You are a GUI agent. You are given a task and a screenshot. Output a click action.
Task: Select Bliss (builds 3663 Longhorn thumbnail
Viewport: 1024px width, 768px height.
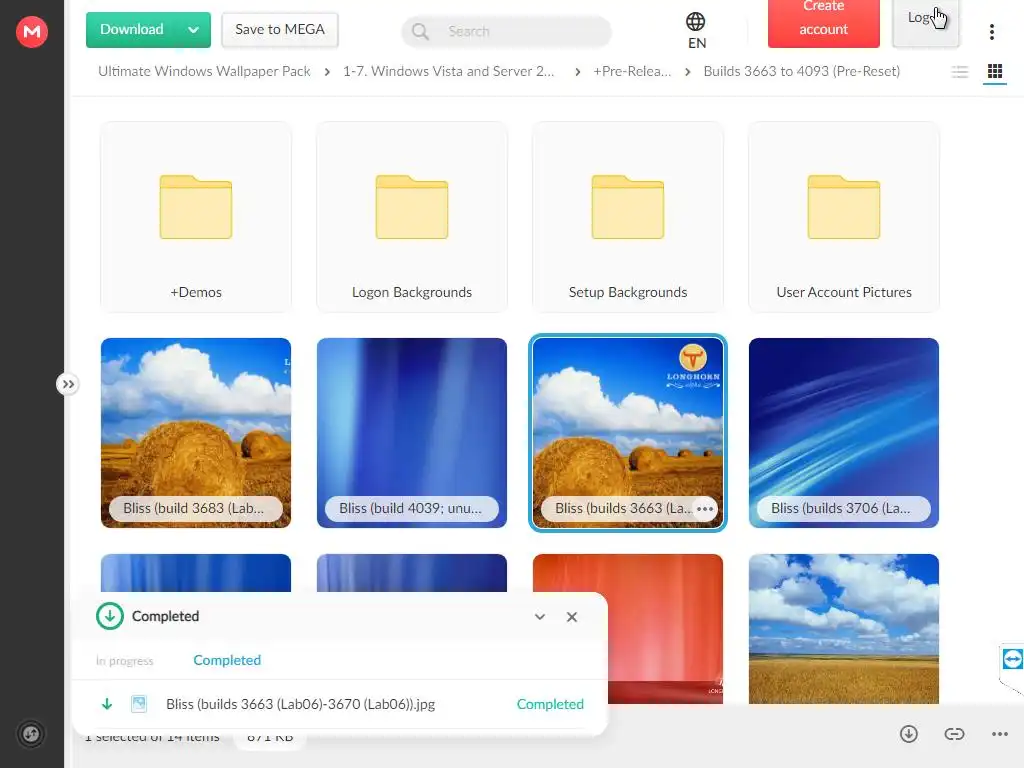click(x=628, y=432)
